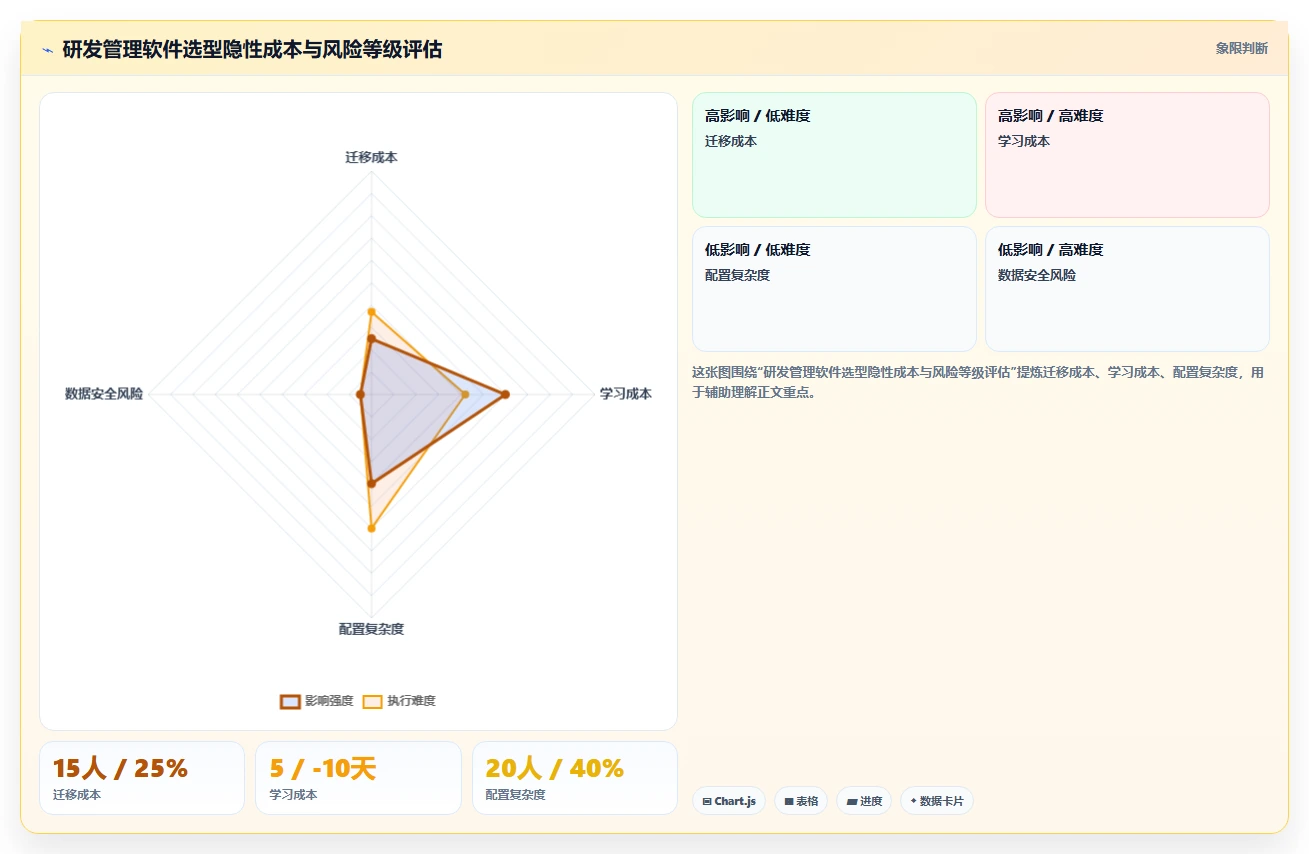Click the brown data point on 学习成本 axis
The image size is (1309, 854).
click(505, 395)
